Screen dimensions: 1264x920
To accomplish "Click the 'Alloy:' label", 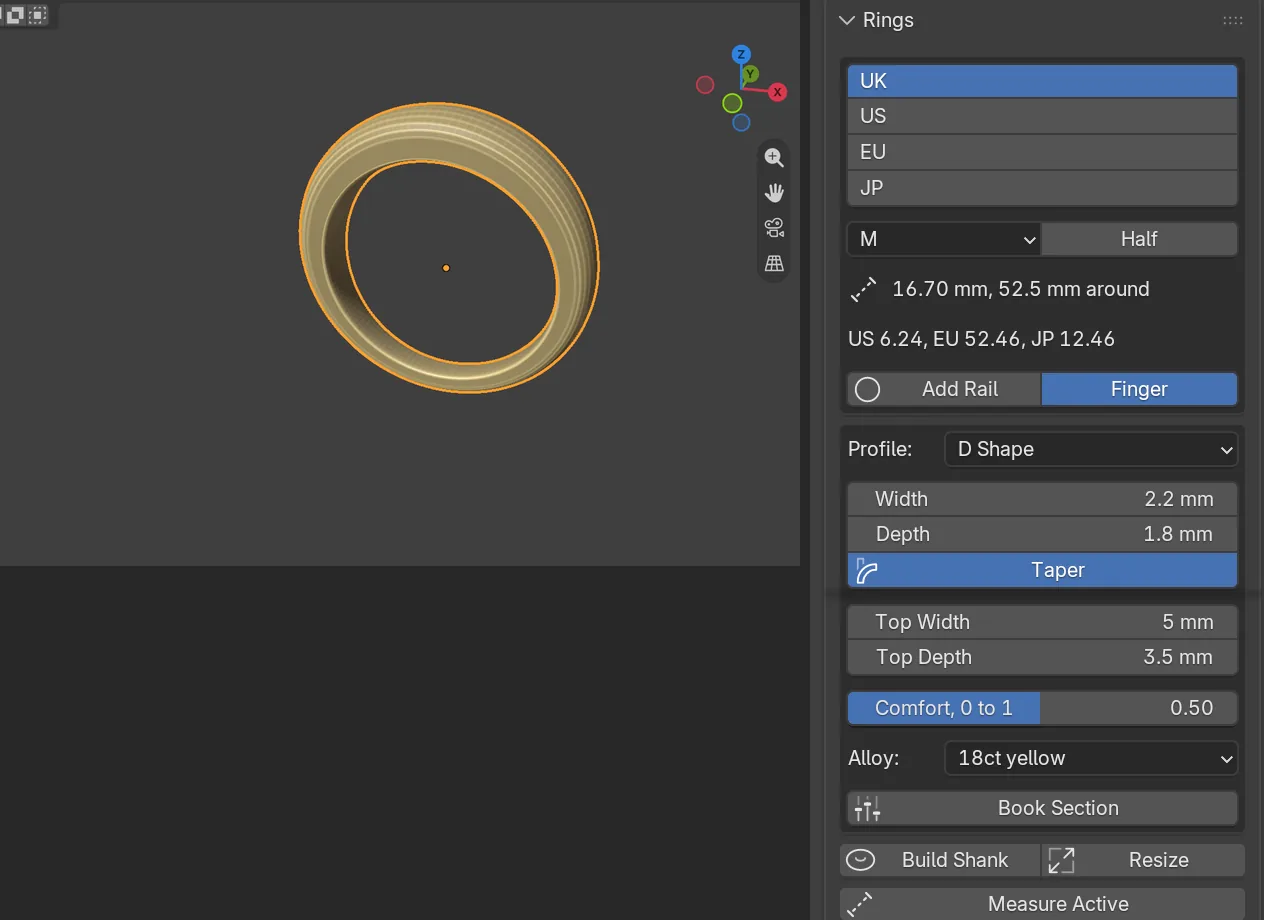I will (x=873, y=758).
